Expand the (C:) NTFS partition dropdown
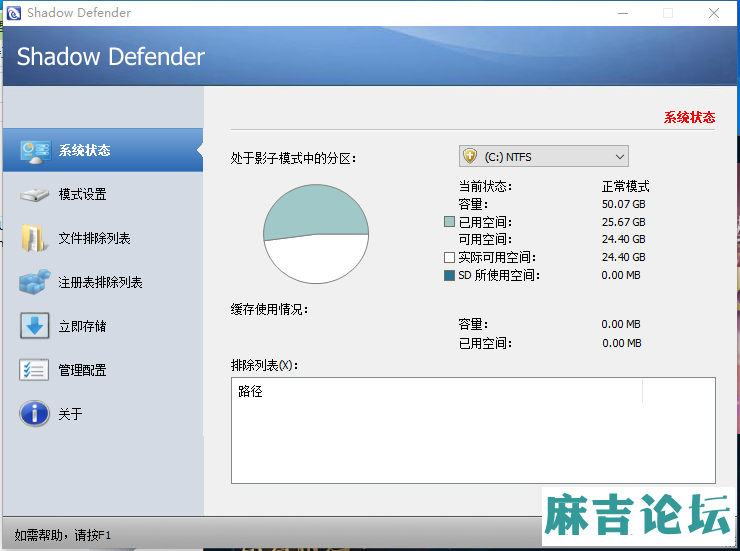Image resolution: width=740 pixels, height=551 pixels. (544, 156)
